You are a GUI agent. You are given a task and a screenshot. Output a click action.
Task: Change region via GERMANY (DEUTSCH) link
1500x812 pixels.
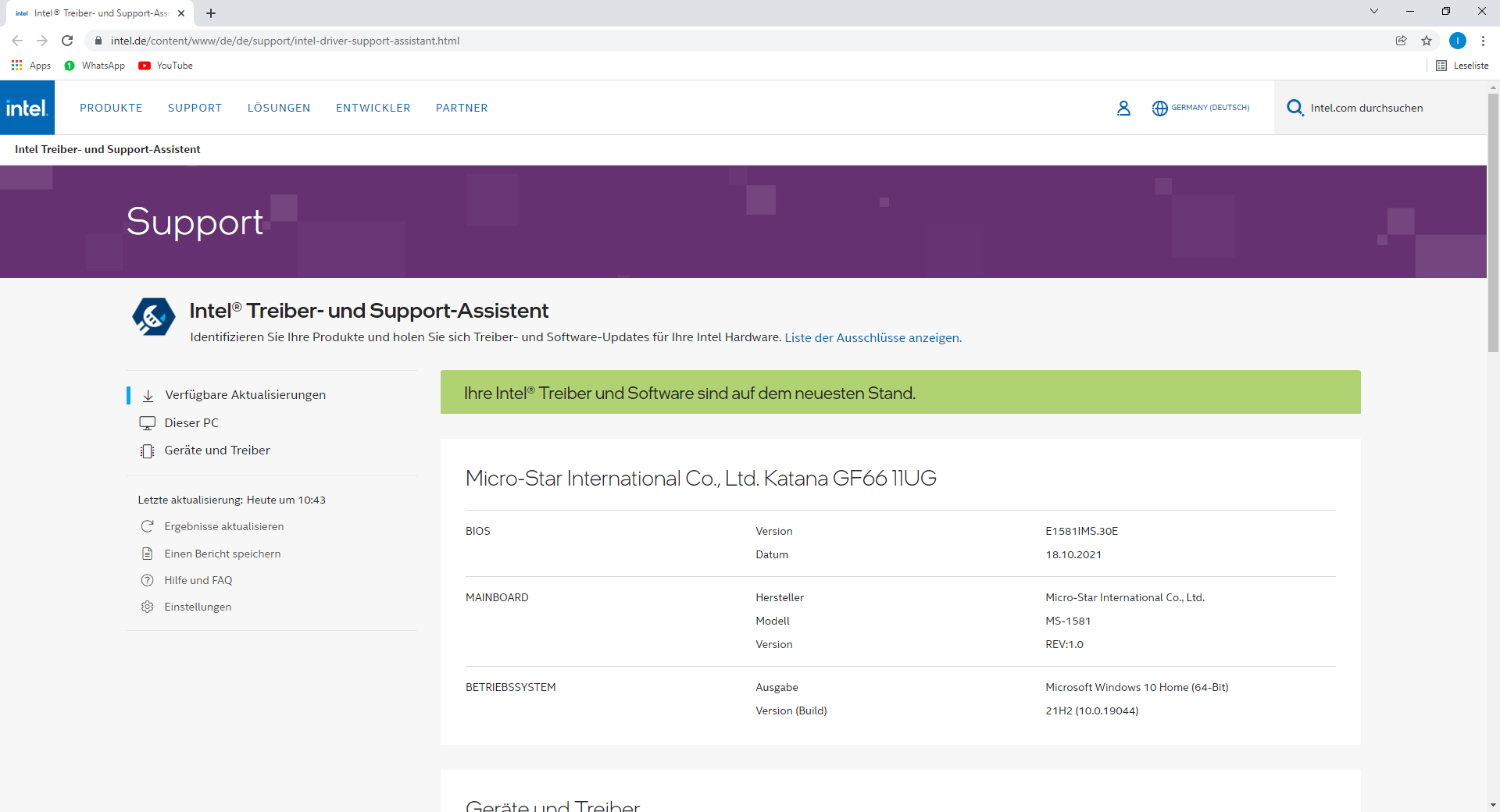(x=1210, y=108)
